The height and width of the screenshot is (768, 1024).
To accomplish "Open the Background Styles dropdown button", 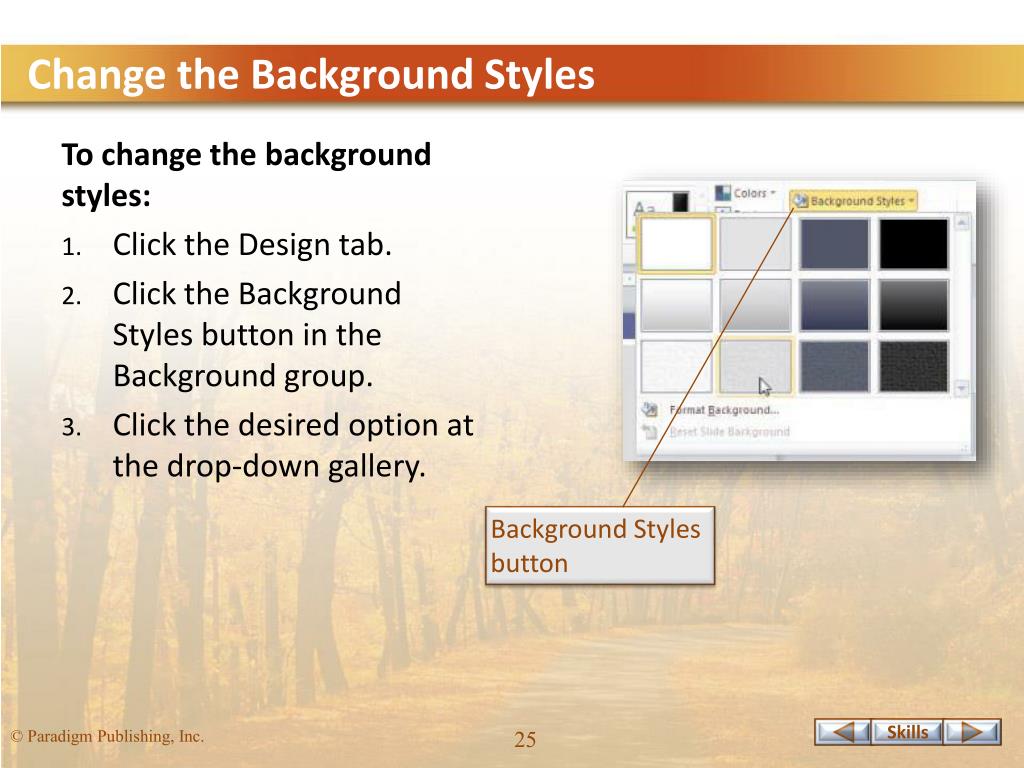I will 853,201.
